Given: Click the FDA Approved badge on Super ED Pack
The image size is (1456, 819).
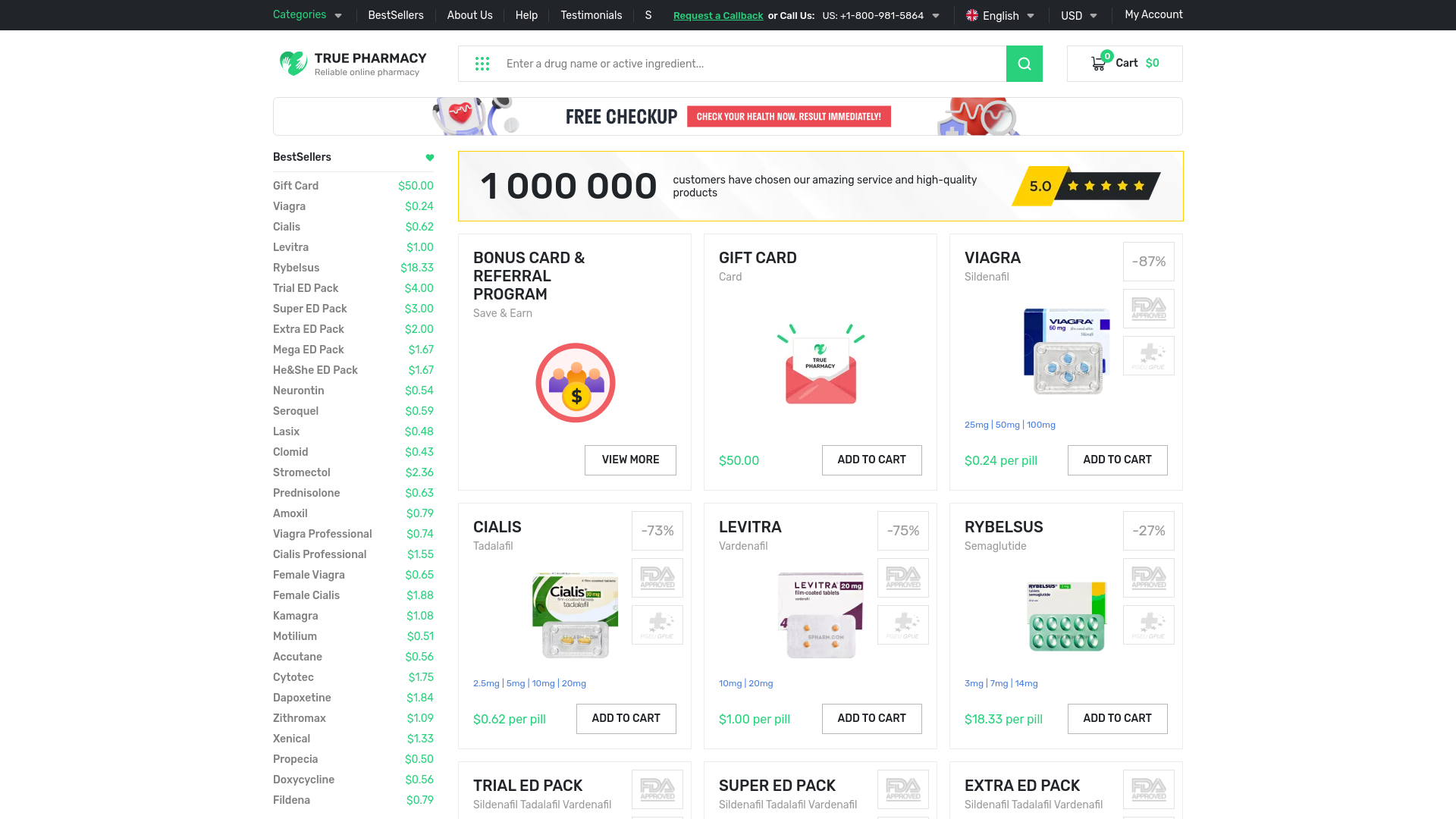Looking at the screenshot, I should point(903,789).
